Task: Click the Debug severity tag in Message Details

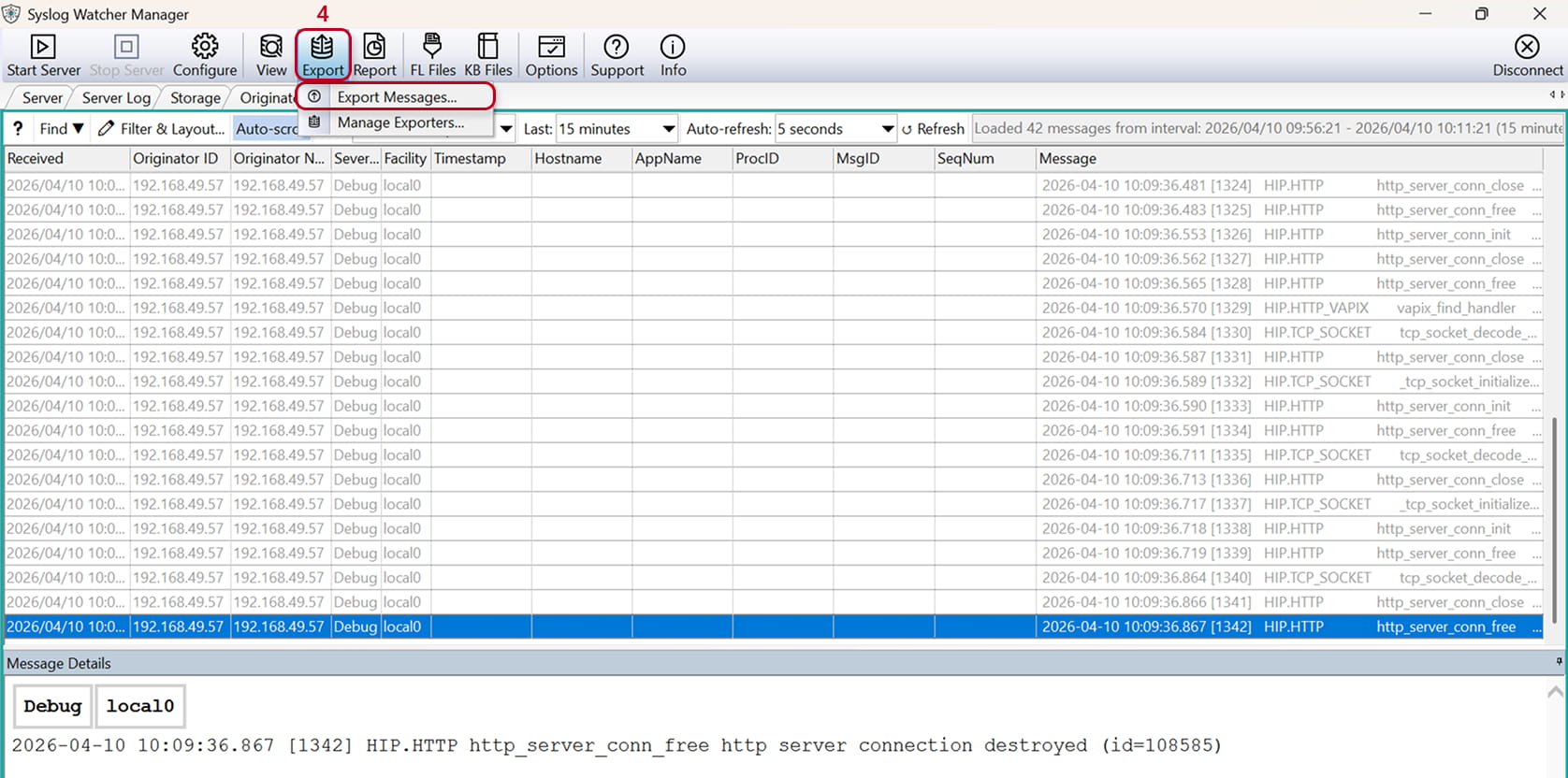Action: (52, 706)
